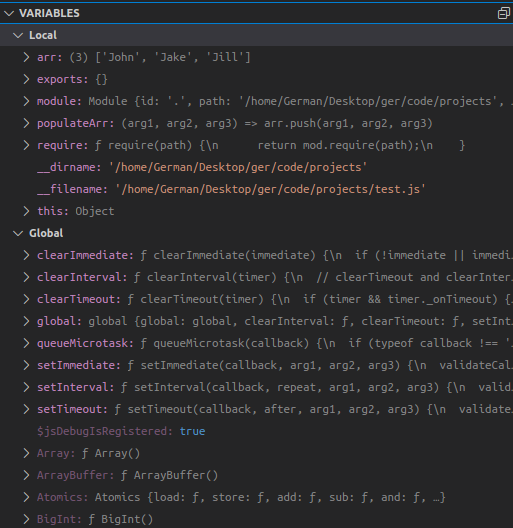Expand the global object entry

coord(26,321)
